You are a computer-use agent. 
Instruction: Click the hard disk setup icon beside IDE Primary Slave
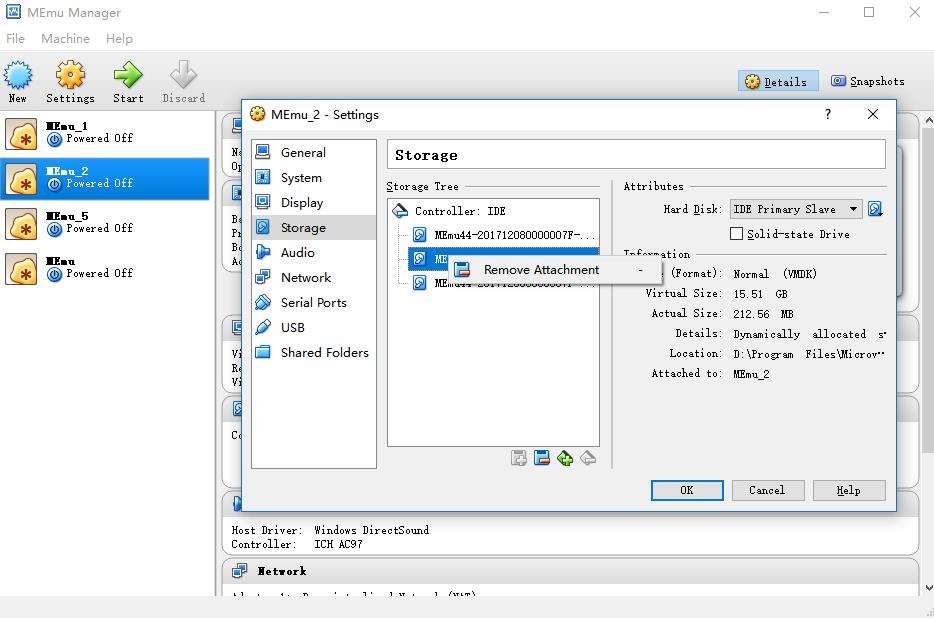[875, 209]
